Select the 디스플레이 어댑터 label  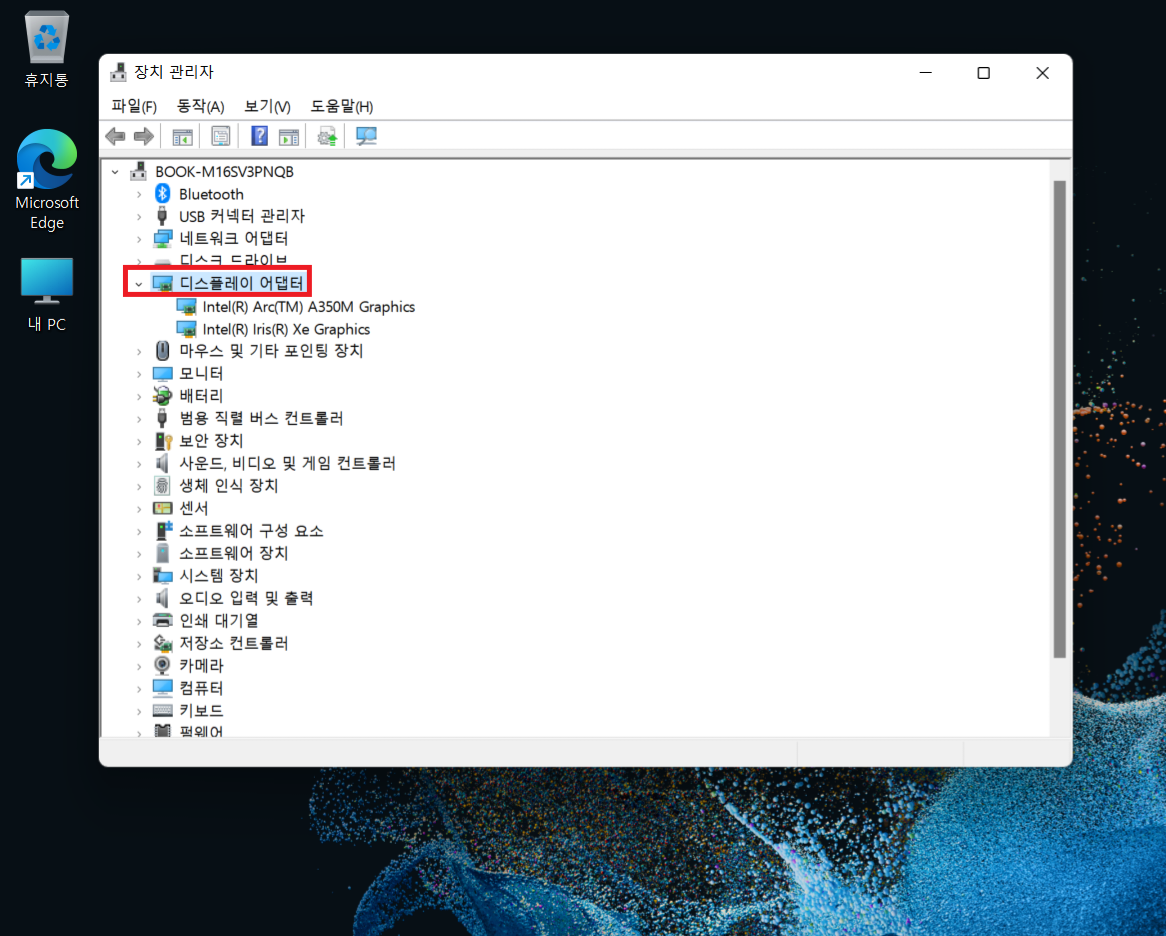242,283
